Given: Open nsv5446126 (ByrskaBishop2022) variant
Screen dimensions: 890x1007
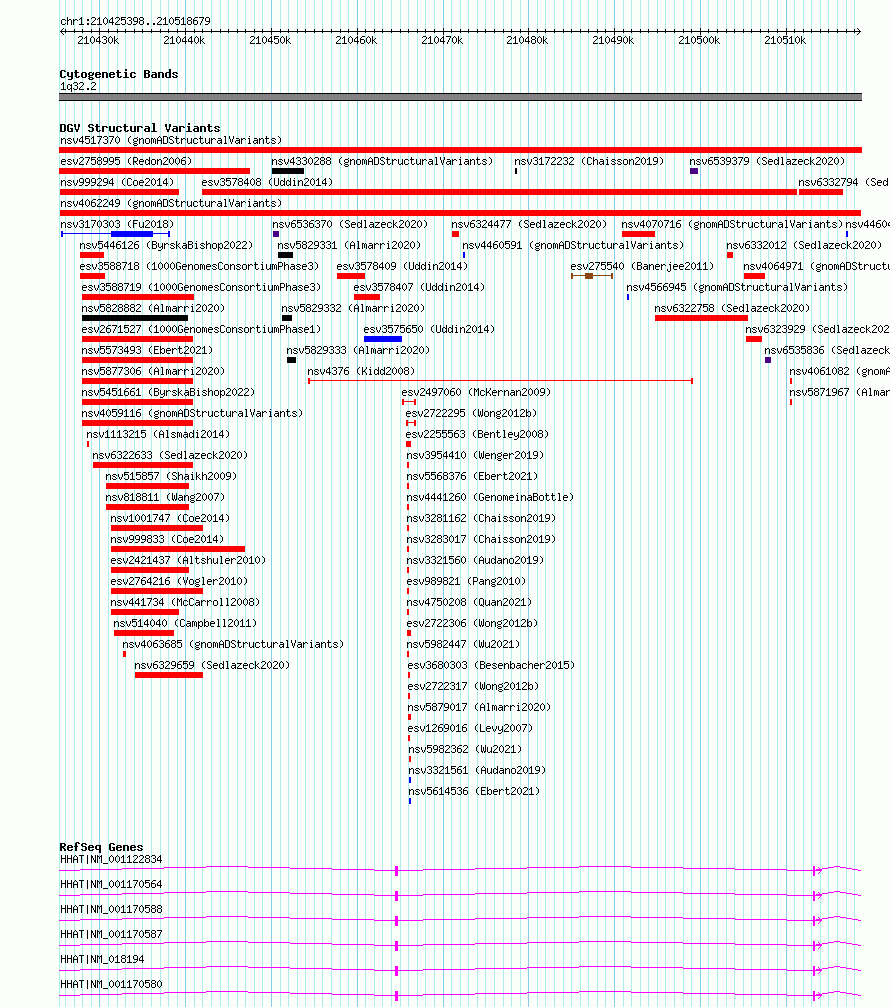Looking at the screenshot, I should point(166,245).
